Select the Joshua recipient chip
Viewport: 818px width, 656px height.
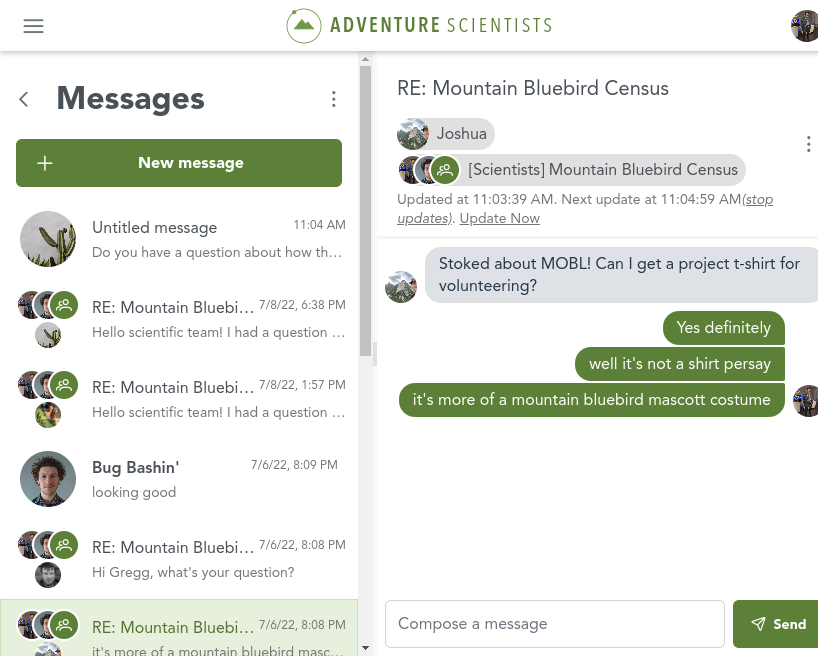pyautogui.click(x=446, y=134)
